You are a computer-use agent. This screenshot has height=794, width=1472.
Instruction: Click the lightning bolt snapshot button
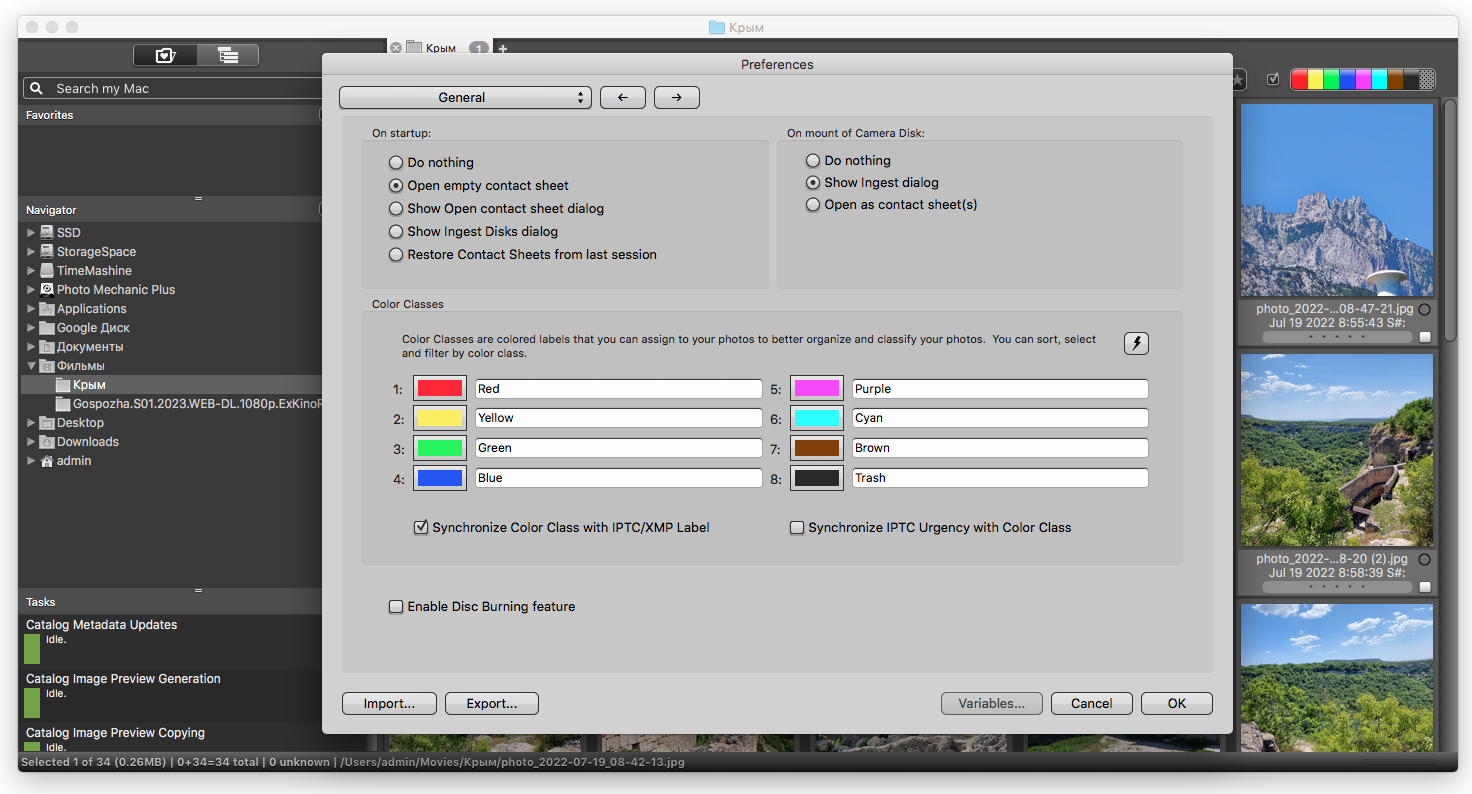1136,344
